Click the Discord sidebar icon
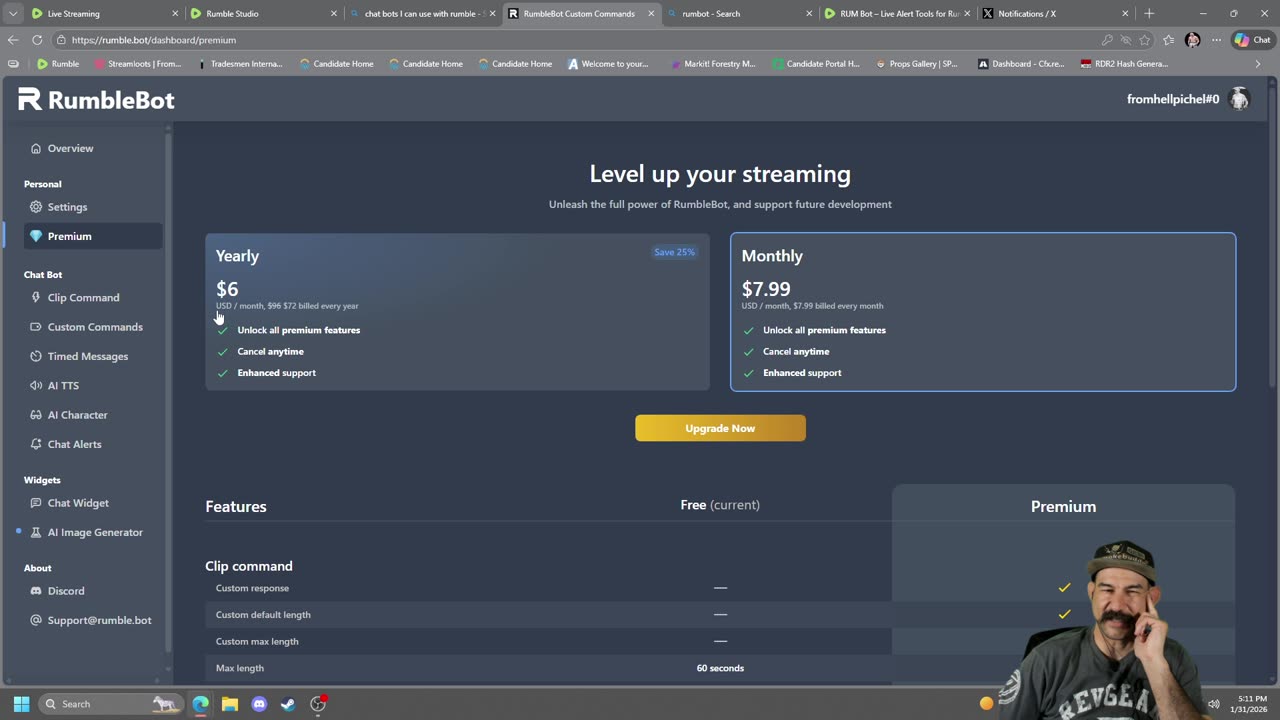Image resolution: width=1280 pixels, height=720 pixels. pos(36,591)
